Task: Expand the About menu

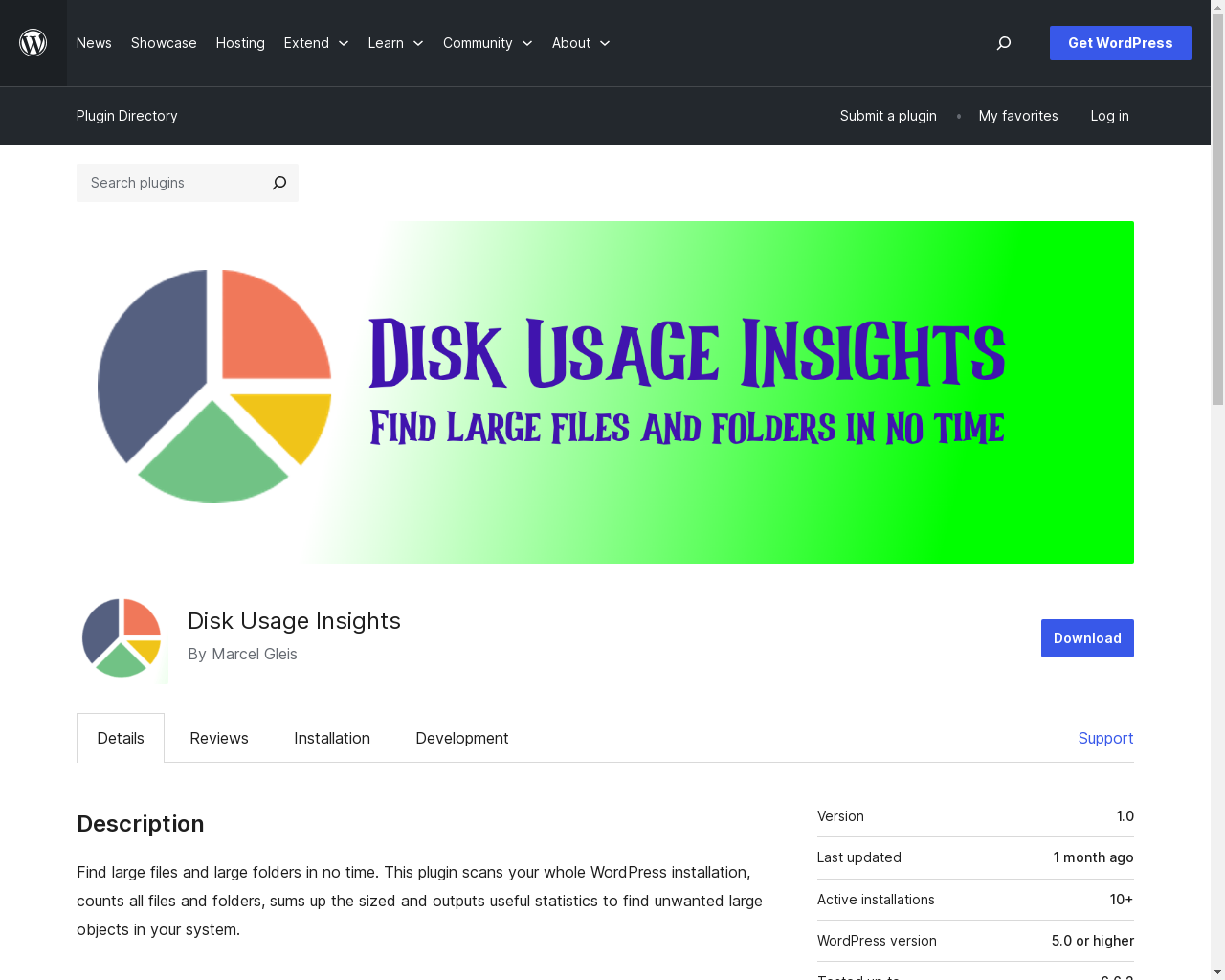Action: click(x=581, y=43)
